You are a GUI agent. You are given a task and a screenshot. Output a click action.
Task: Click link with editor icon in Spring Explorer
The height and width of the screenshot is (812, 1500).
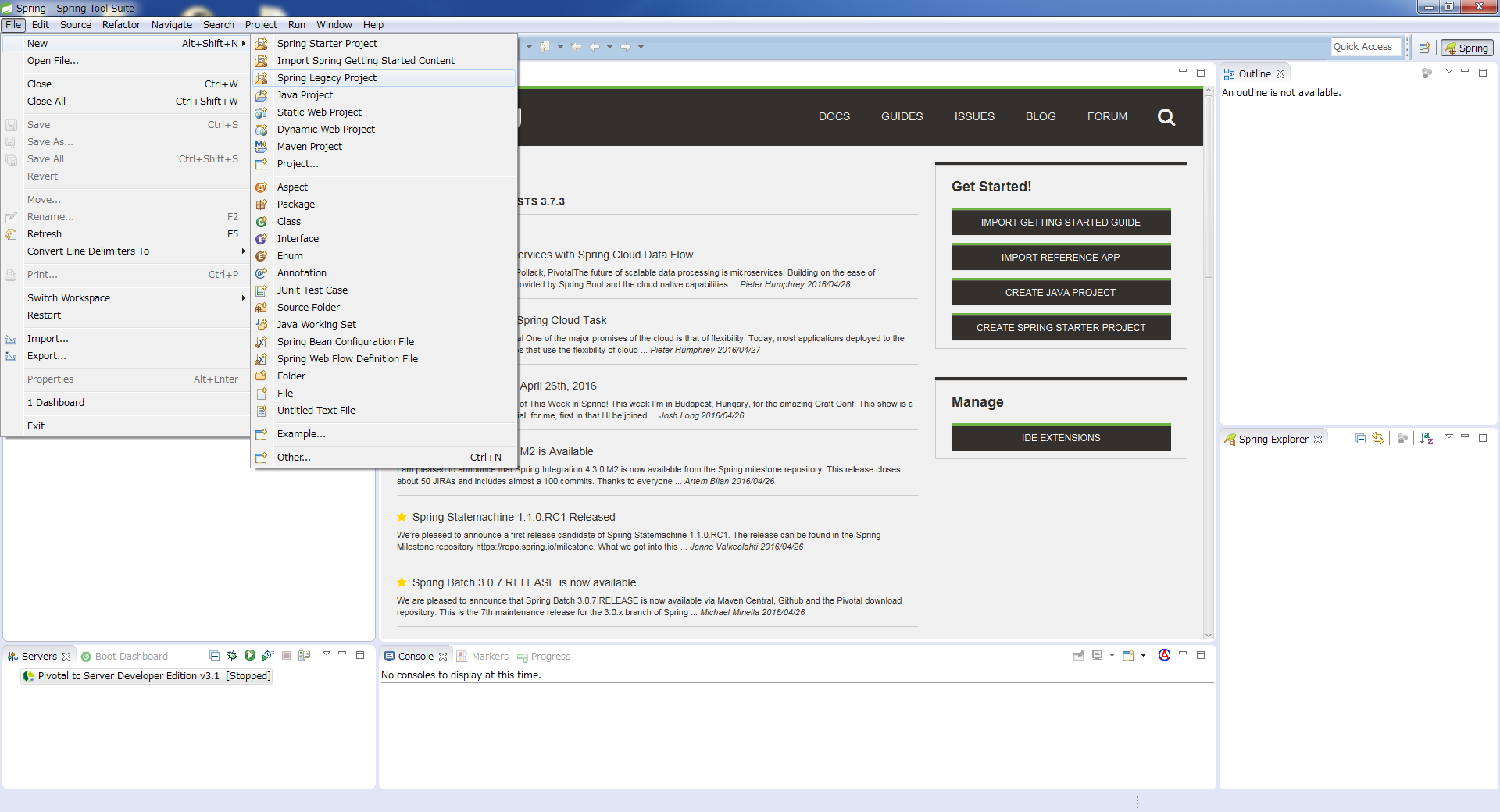[1378, 439]
